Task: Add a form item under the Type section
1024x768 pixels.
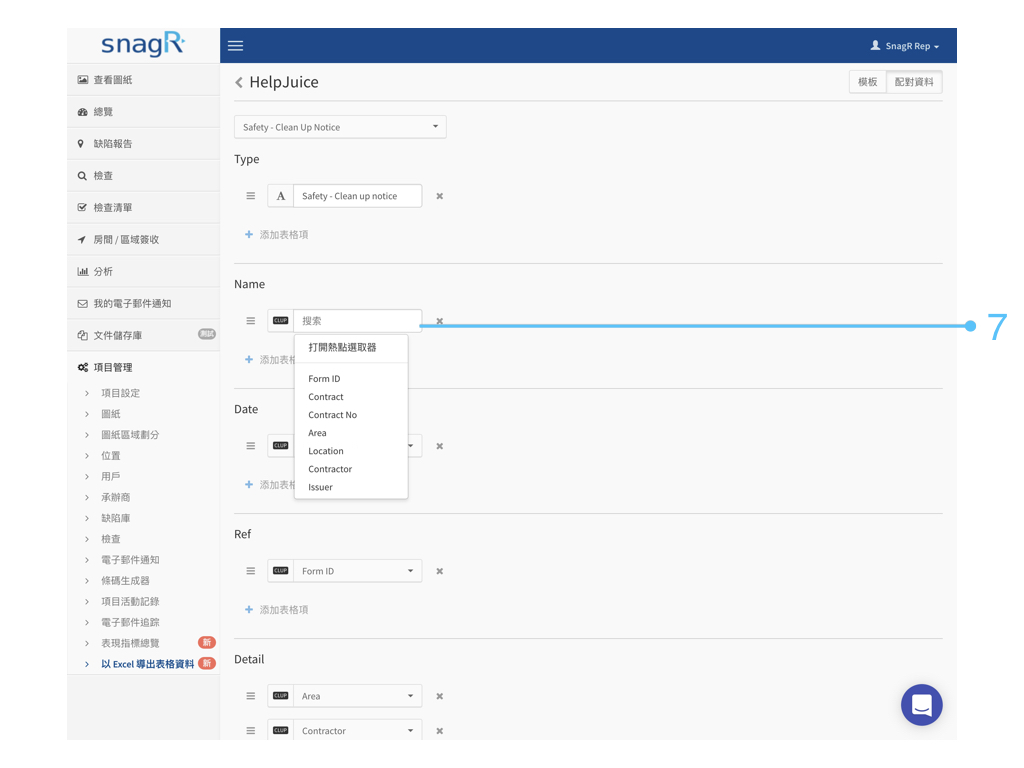Action: 276,234
